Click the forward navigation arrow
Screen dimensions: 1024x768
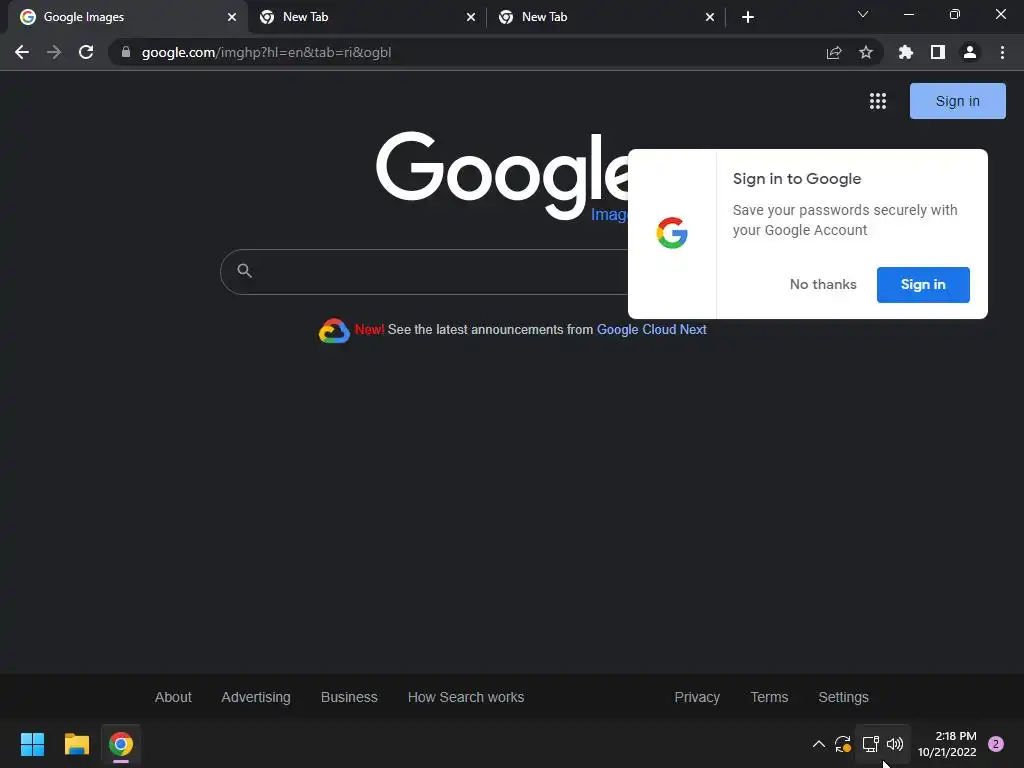click(x=54, y=52)
